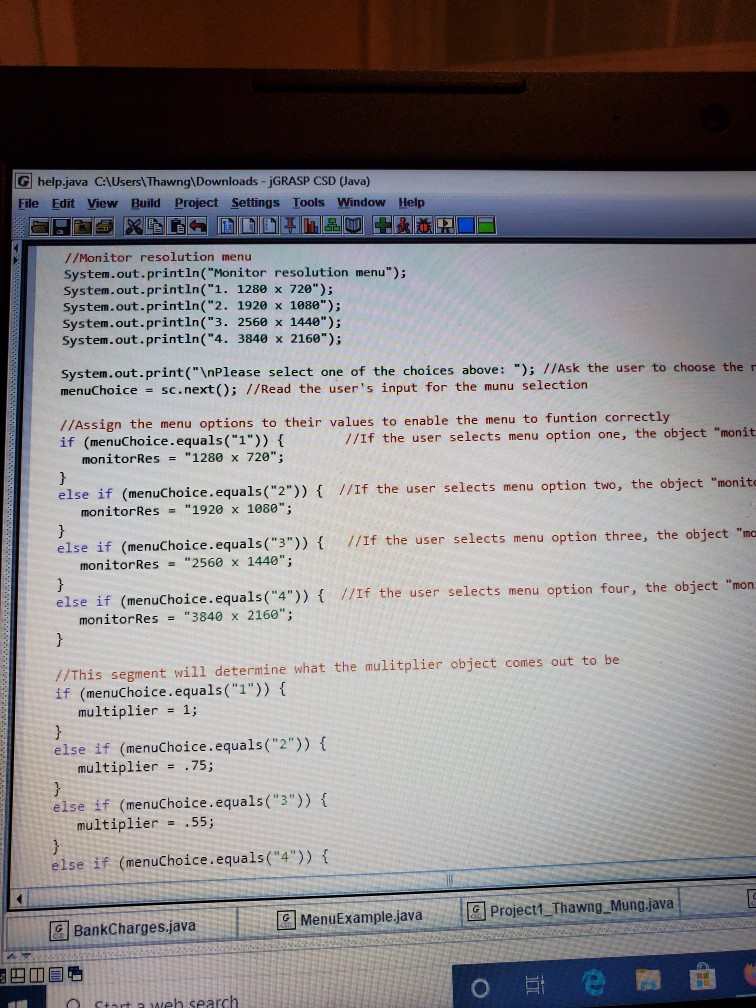Click the Copy icon in the toolbar
The image size is (756, 1008).
156,226
